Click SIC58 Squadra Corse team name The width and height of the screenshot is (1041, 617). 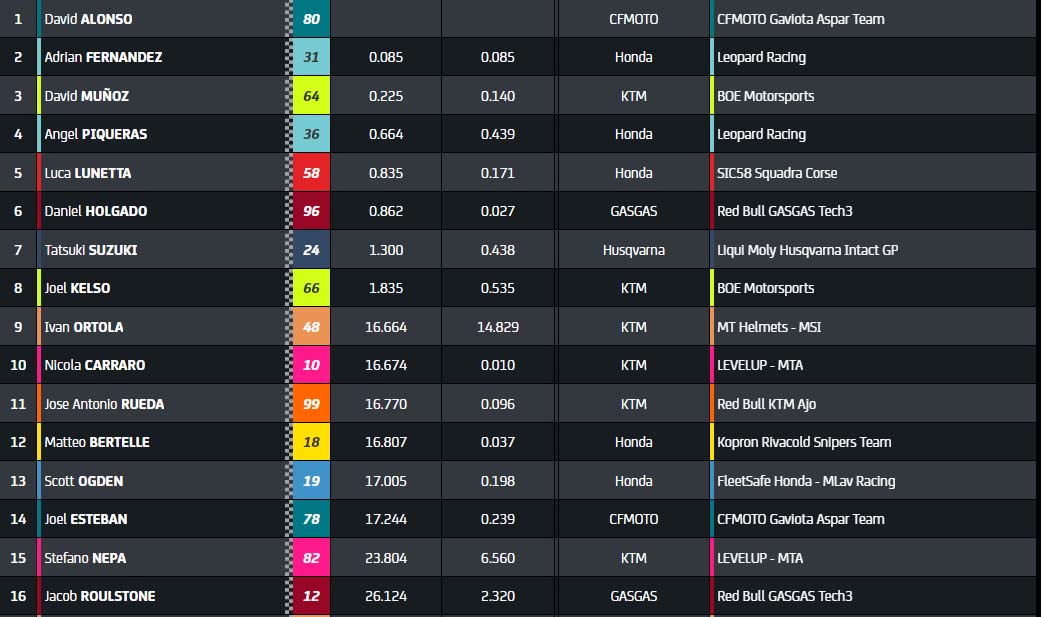click(777, 173)
